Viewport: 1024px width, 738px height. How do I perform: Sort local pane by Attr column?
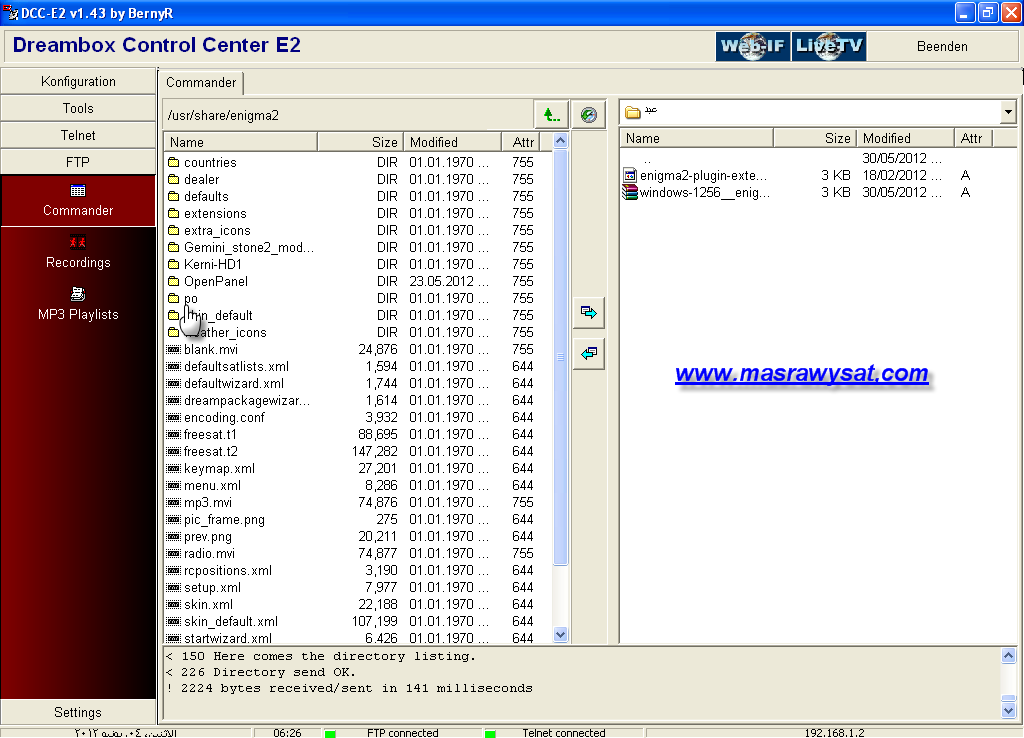(973, 138)
